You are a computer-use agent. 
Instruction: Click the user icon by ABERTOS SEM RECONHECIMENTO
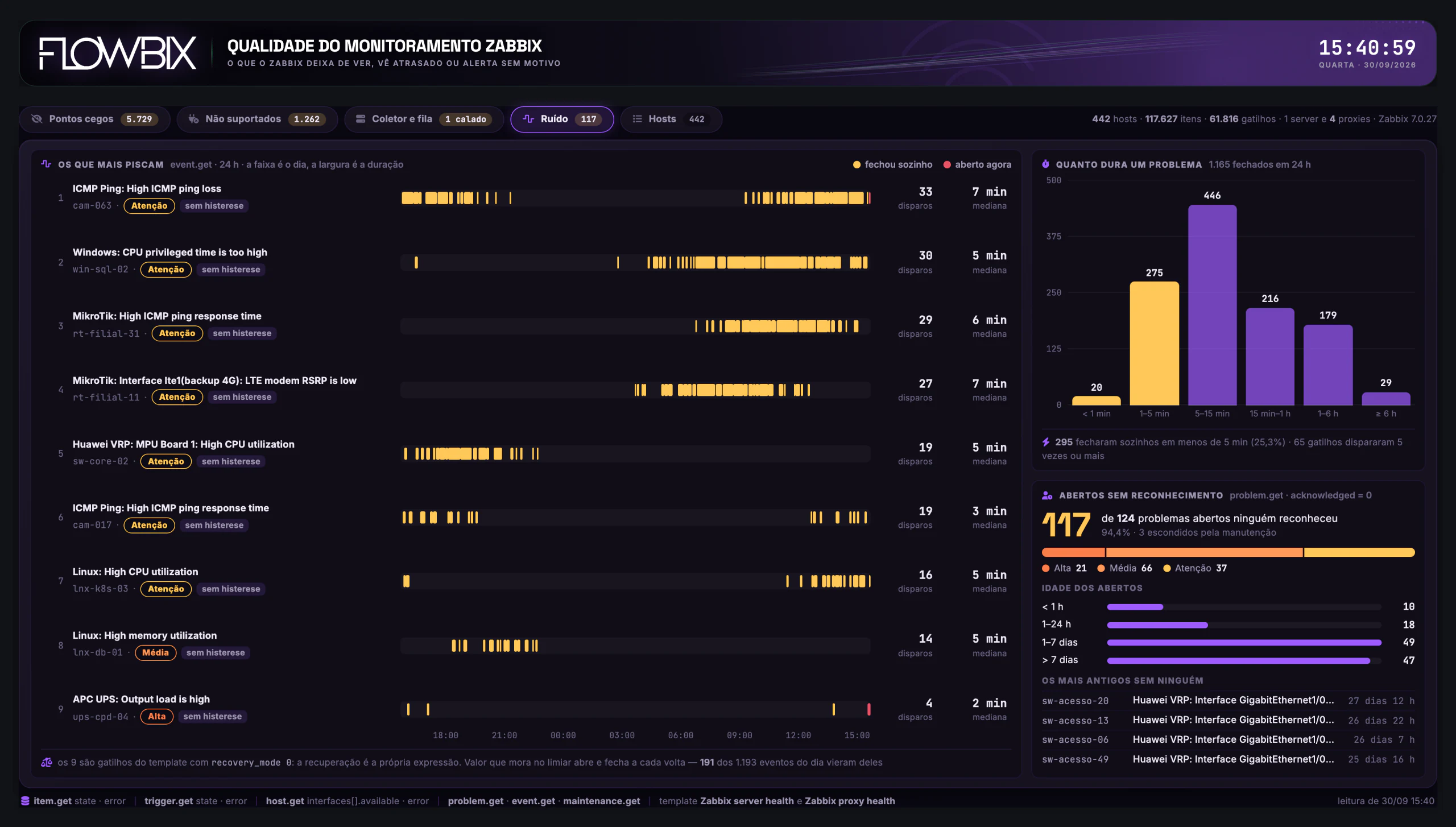[x=1047, y=495]
